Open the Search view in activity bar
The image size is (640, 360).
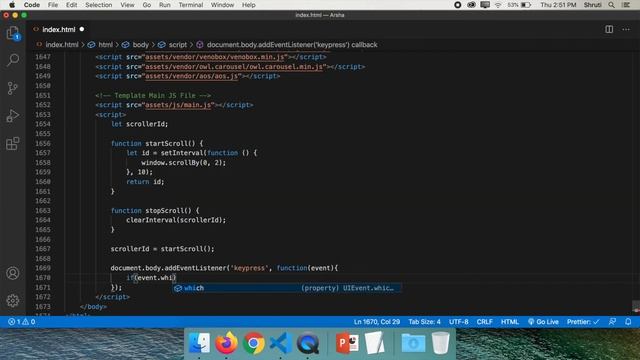pyautogui.click(x=13, y=60)
